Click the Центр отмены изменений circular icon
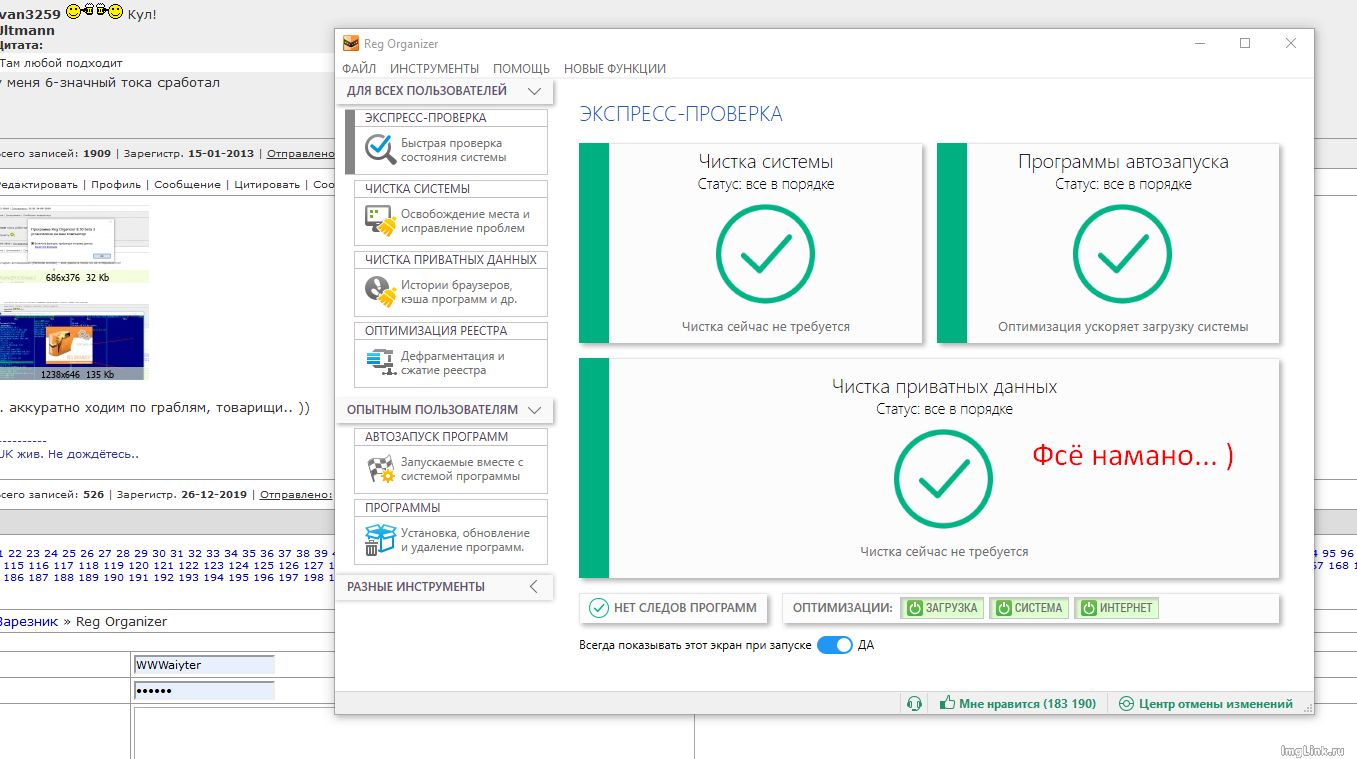 point(1126,703)
